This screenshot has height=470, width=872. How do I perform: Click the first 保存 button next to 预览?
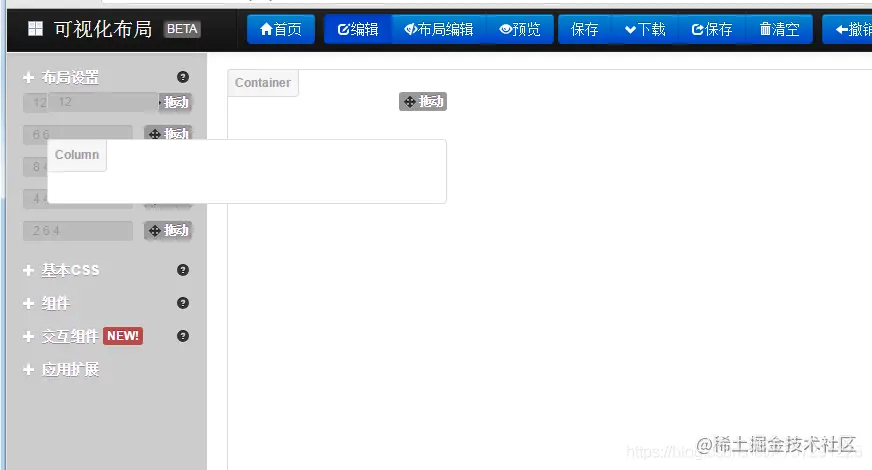[584, 29]
